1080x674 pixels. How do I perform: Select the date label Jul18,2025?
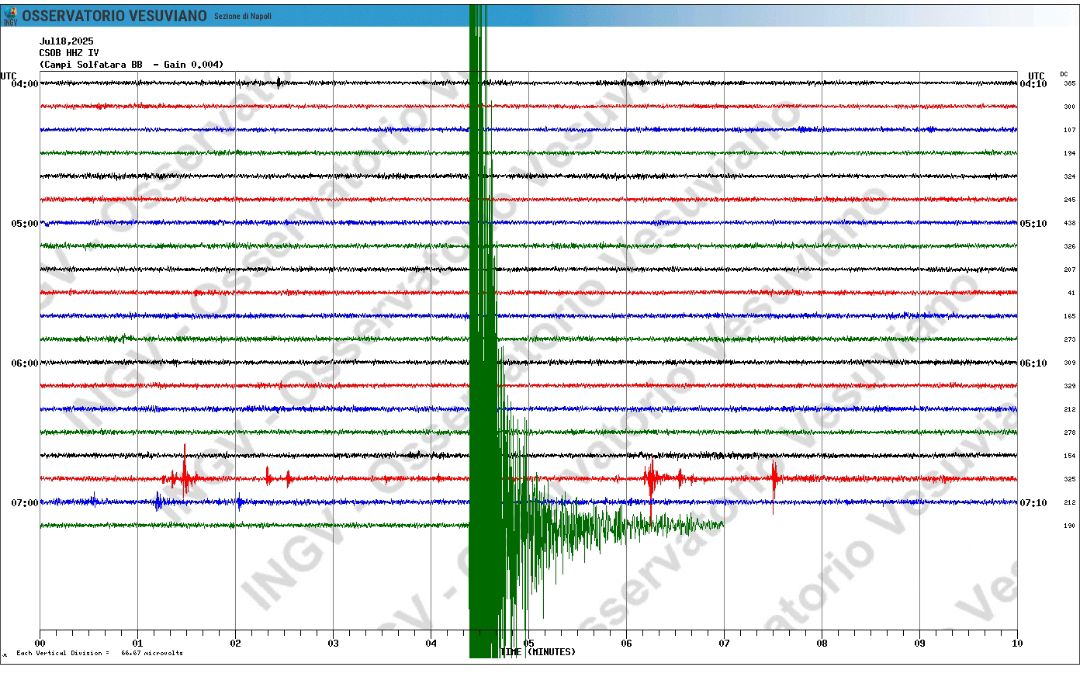(x=66, y=41)
